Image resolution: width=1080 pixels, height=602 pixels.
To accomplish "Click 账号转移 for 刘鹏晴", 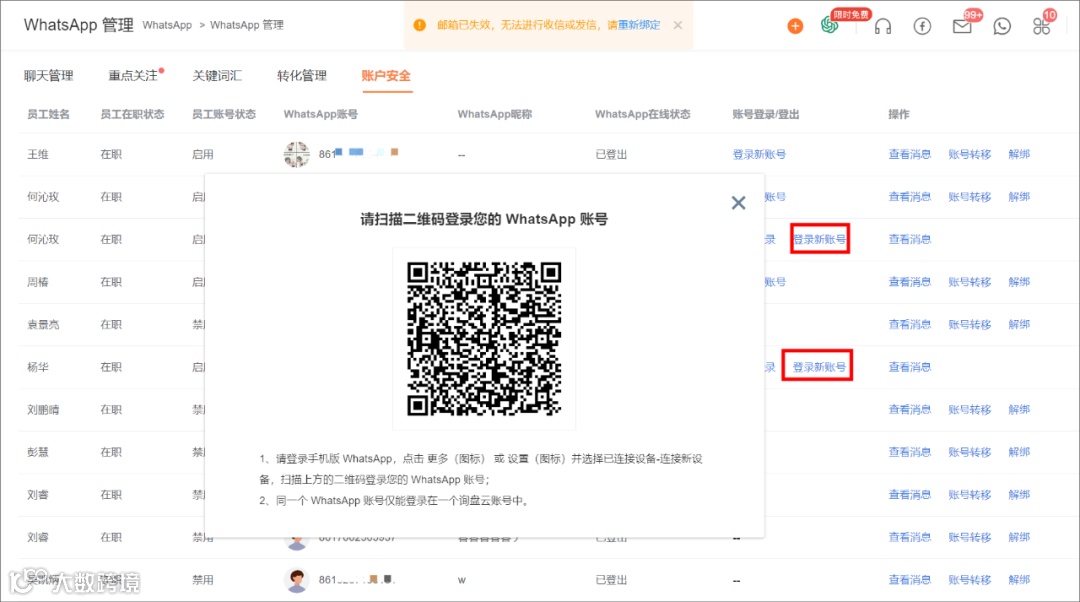I will [x=970, y=410].
